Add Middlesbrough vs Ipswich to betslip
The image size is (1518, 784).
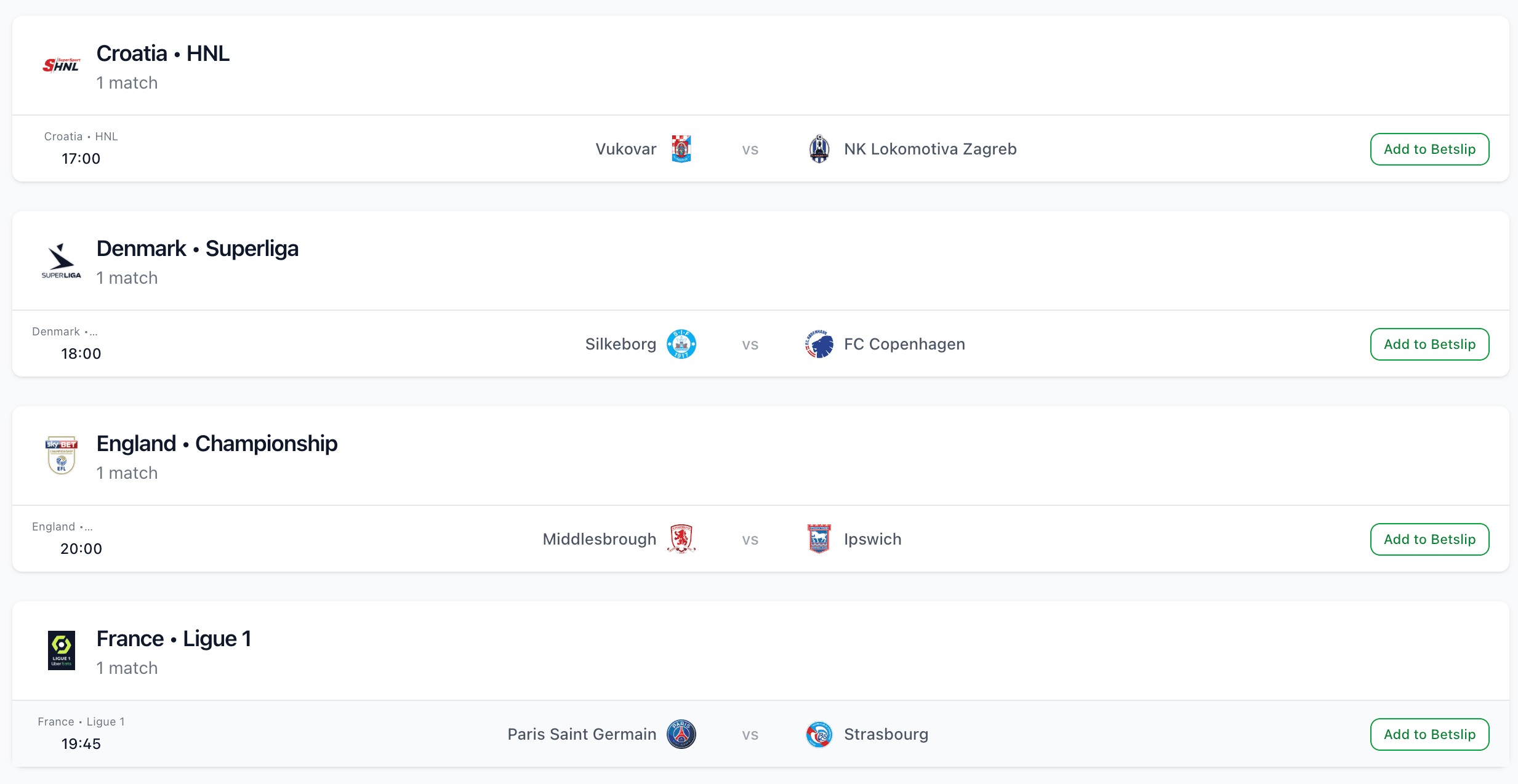click(1429, 539)
